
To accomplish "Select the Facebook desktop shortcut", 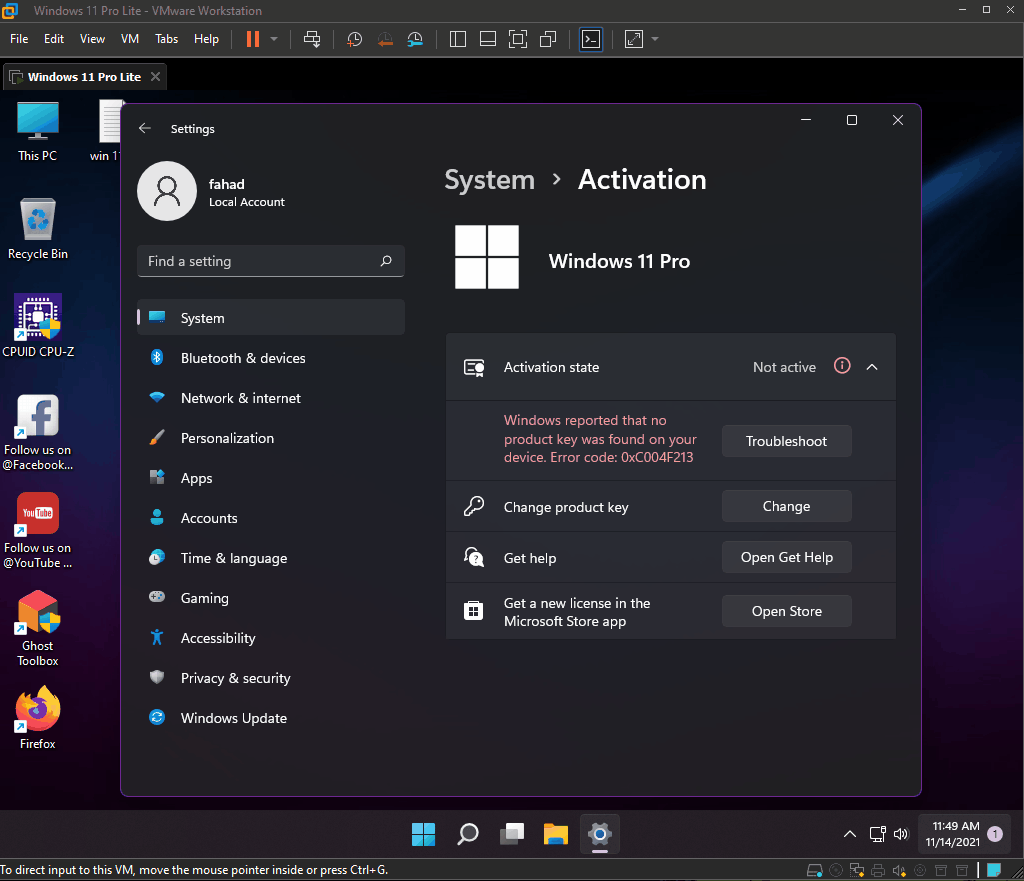I will tap(38, 432).
